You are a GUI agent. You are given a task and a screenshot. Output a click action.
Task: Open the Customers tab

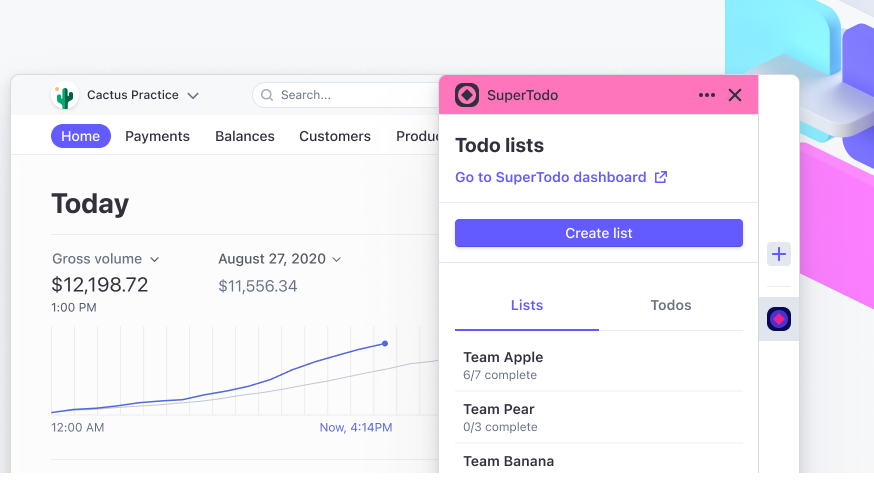(x=335, y=136)
